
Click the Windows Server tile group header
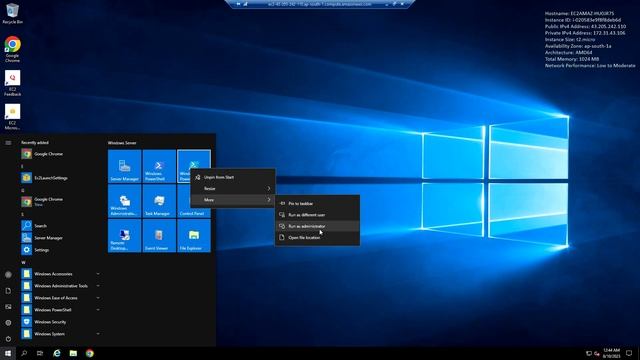[x=122, y=143]
